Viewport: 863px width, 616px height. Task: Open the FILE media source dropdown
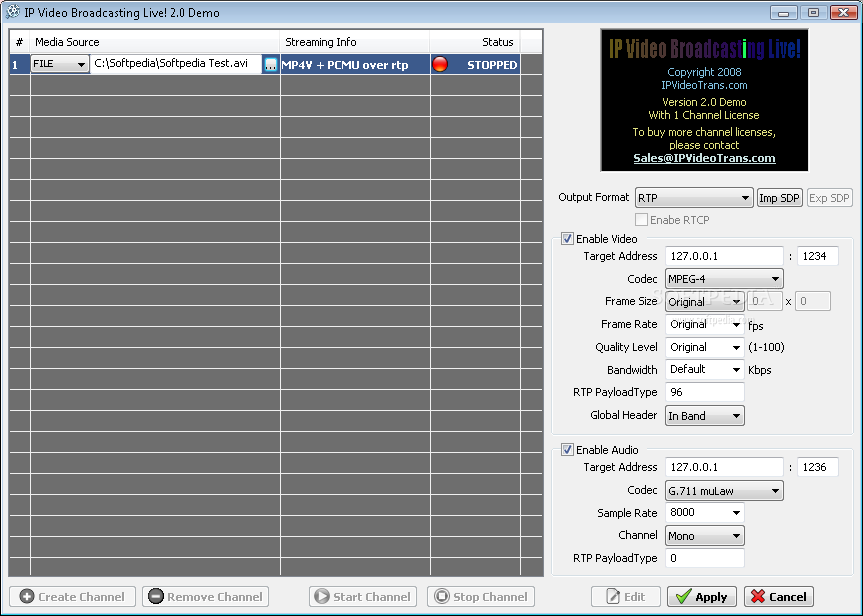[60, 64]
